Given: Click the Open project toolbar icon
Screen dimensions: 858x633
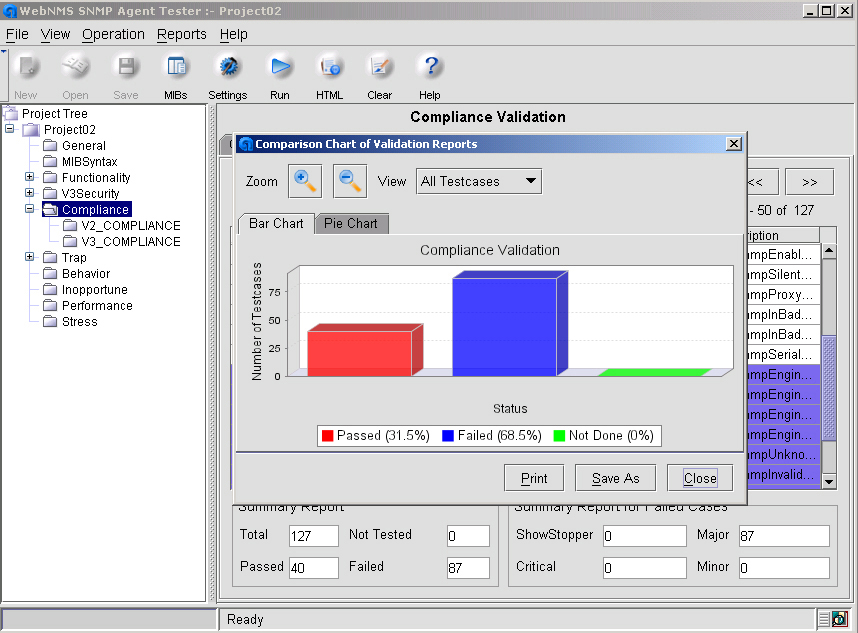Looking at the screenshot, I should [x=76, y=67].
